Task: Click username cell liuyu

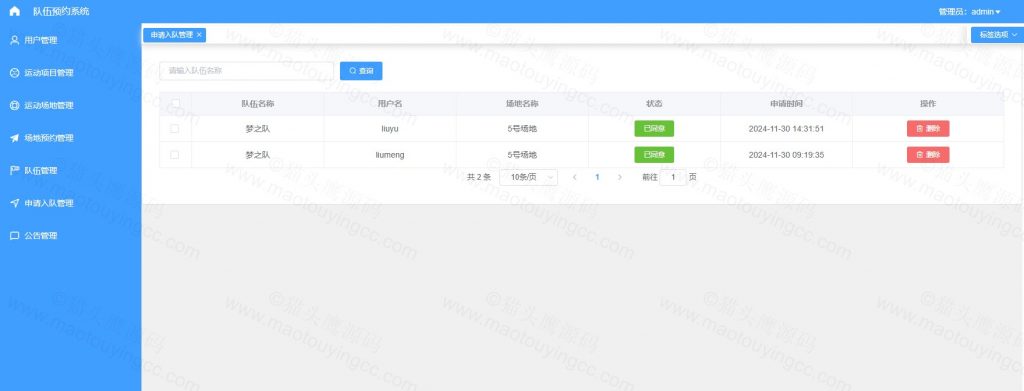Action: [390, 129]
